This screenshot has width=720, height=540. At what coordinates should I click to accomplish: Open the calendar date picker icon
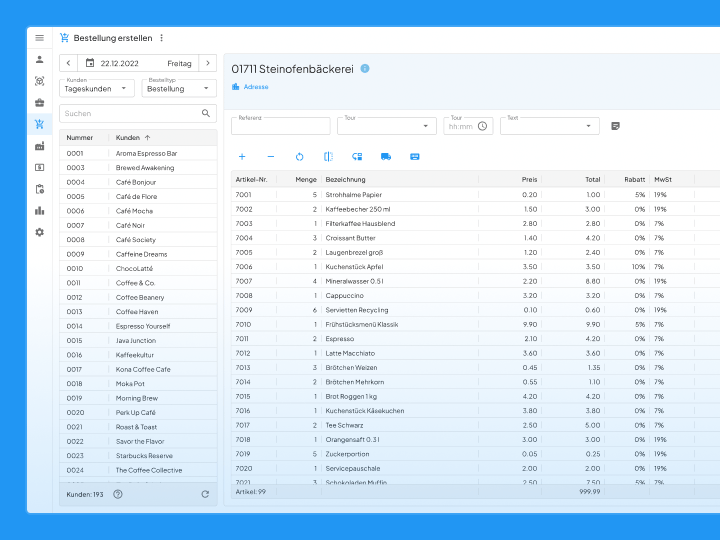pos(90,63)
